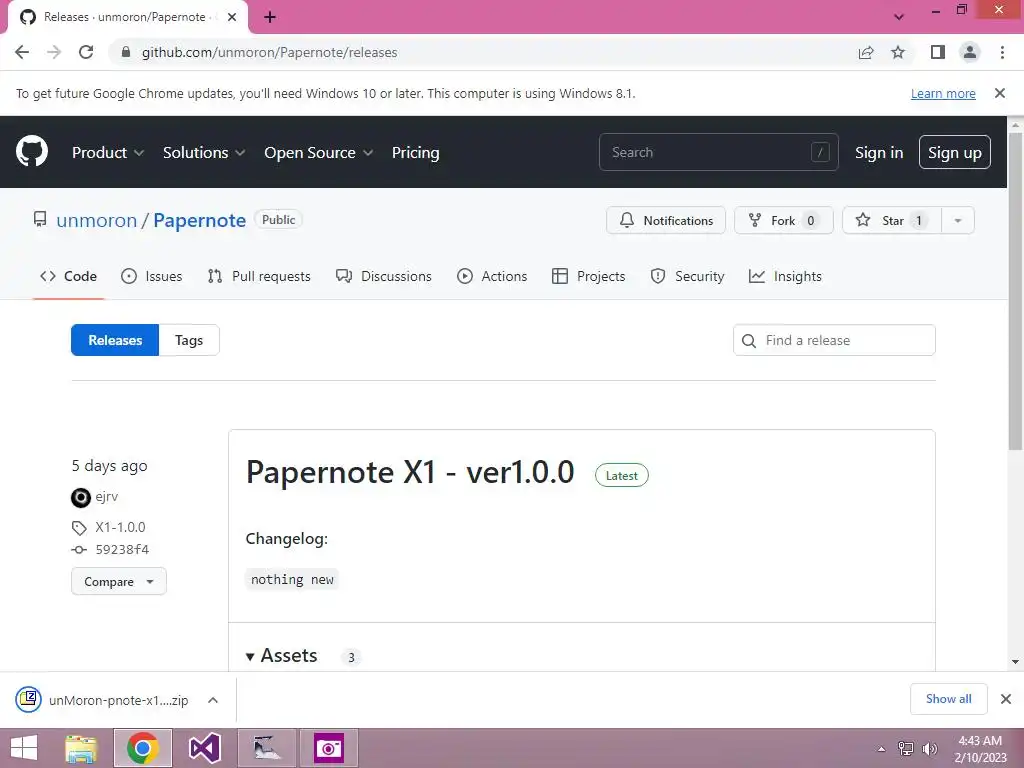Click the ejrv author avatar
Screen dimensions: 1024x768
80,498
